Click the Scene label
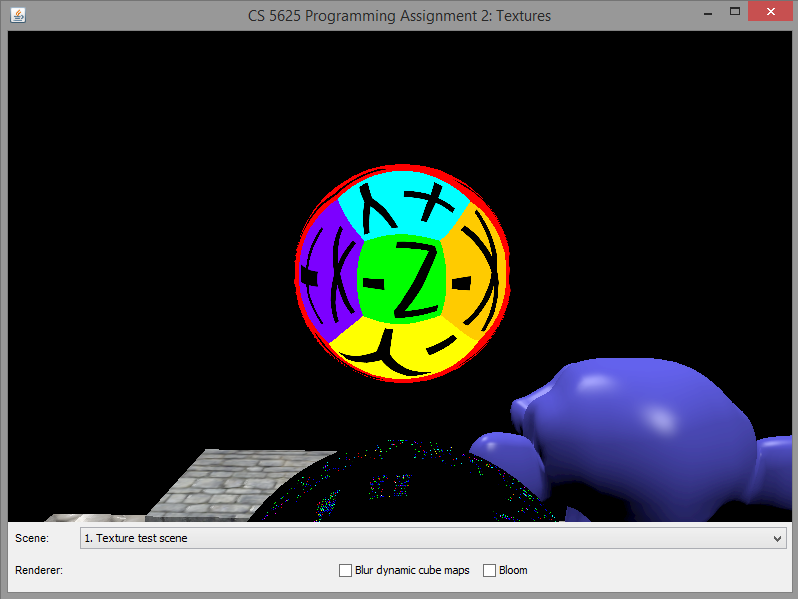Viewport: 798px width, 599px height. (x=31, y=538)
